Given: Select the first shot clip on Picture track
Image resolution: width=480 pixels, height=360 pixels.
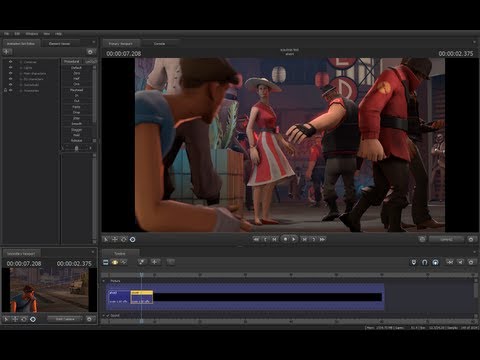Looking at the screenshot, I should 119,297.
